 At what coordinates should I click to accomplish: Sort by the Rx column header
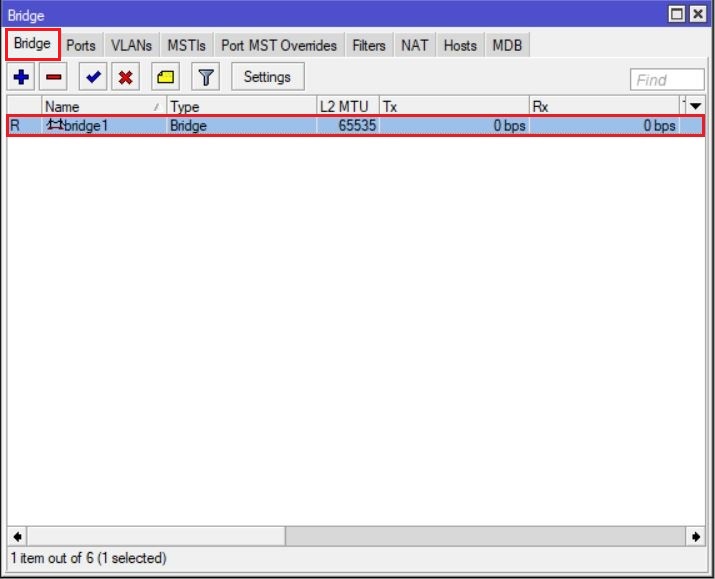(x=604, y=107)
